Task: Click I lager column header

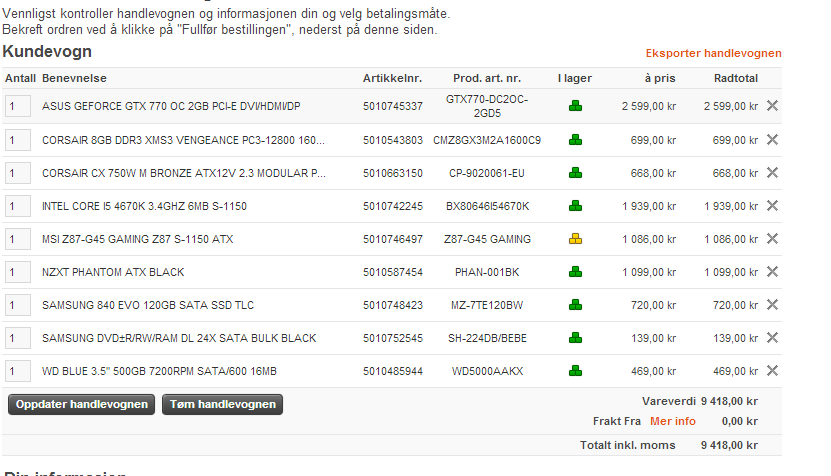Action: tap(574, 78)
